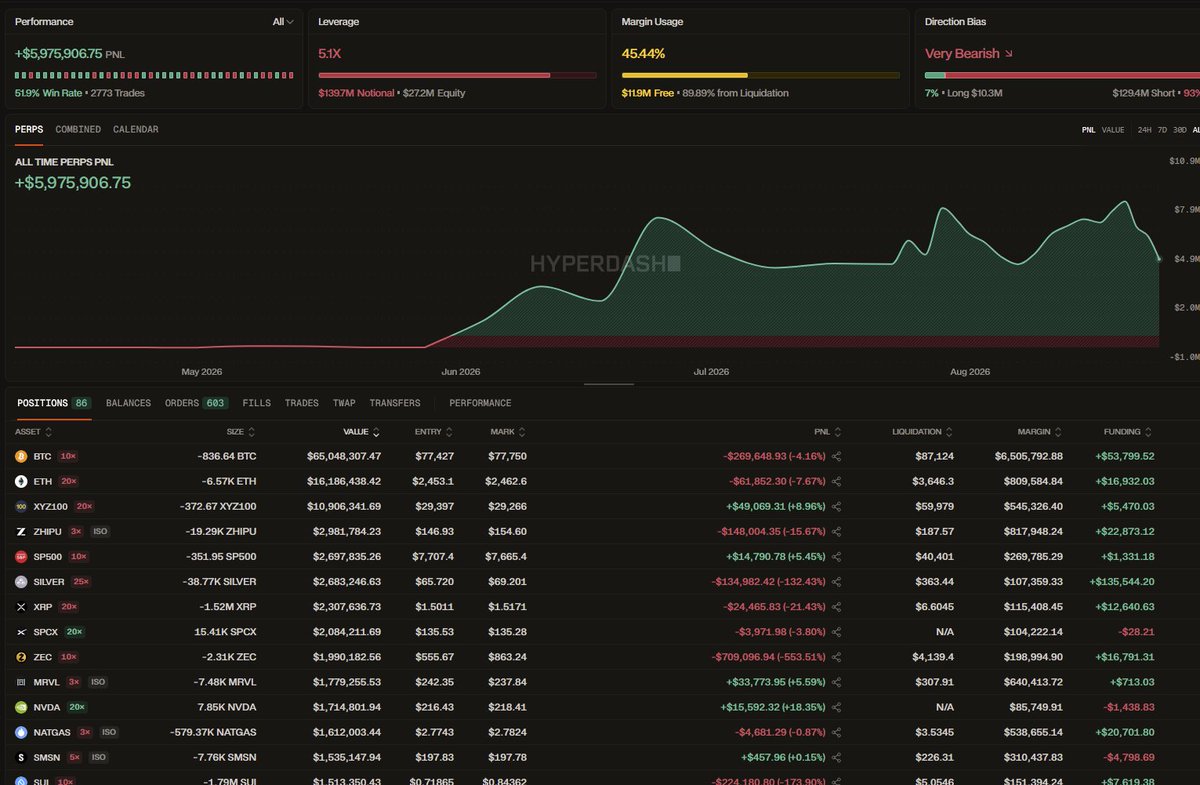This screenshot has height=785, width=1200.
Task: Click the ETH coin icon
Action: (x=20, y=481)
